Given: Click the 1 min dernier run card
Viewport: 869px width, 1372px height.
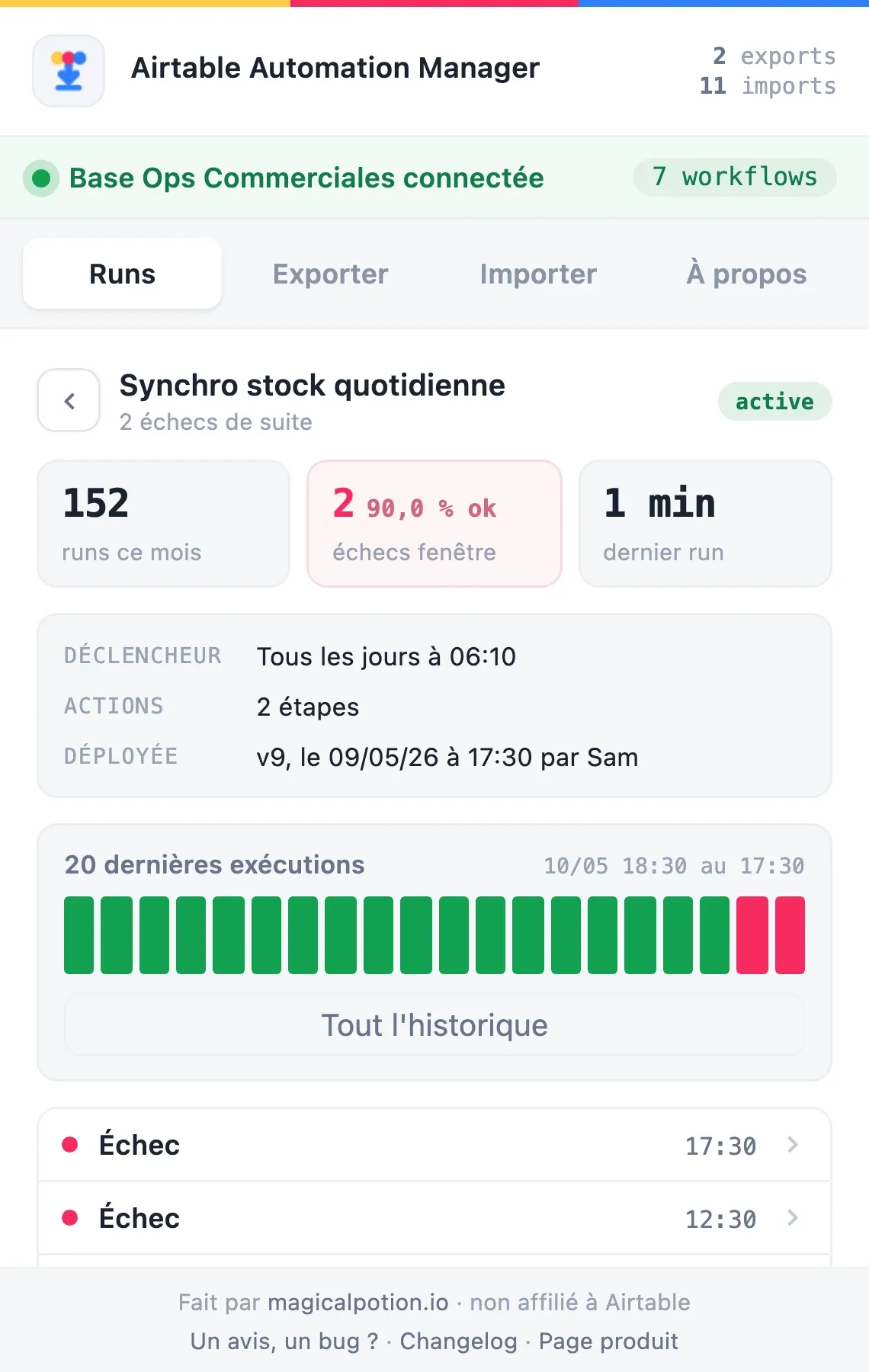Looking at the screenshot, I should 705,524.
